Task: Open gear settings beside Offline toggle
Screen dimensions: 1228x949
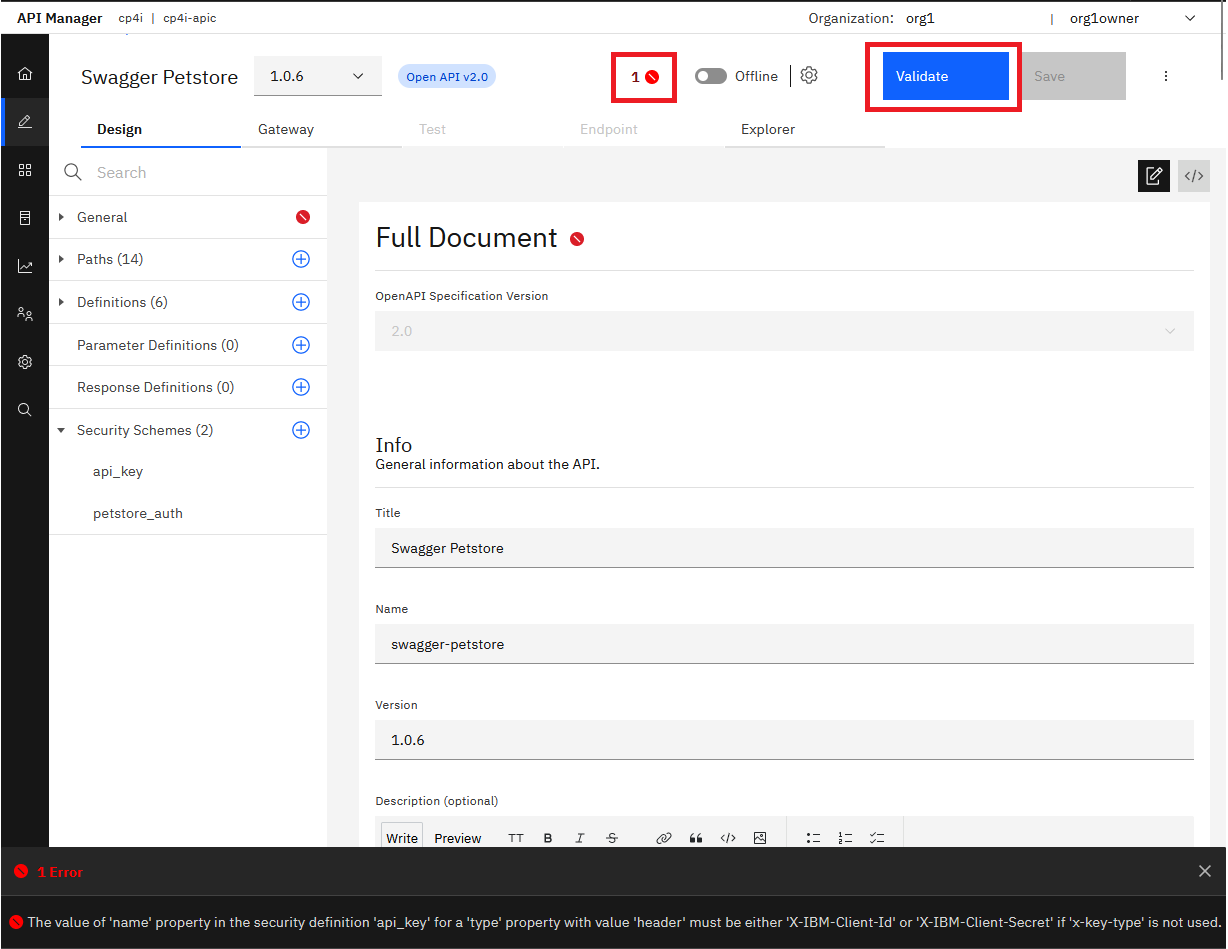Action: click(809, 75)
